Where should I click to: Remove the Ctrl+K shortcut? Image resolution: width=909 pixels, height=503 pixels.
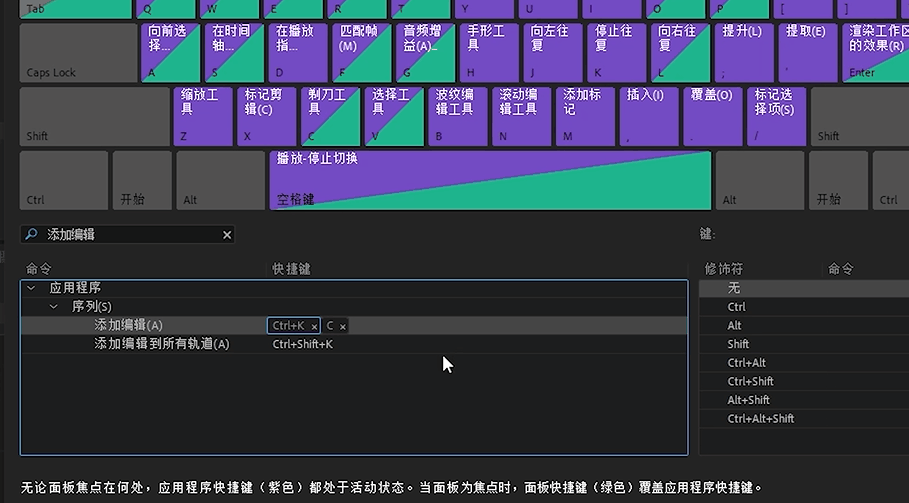click(314, 327)
